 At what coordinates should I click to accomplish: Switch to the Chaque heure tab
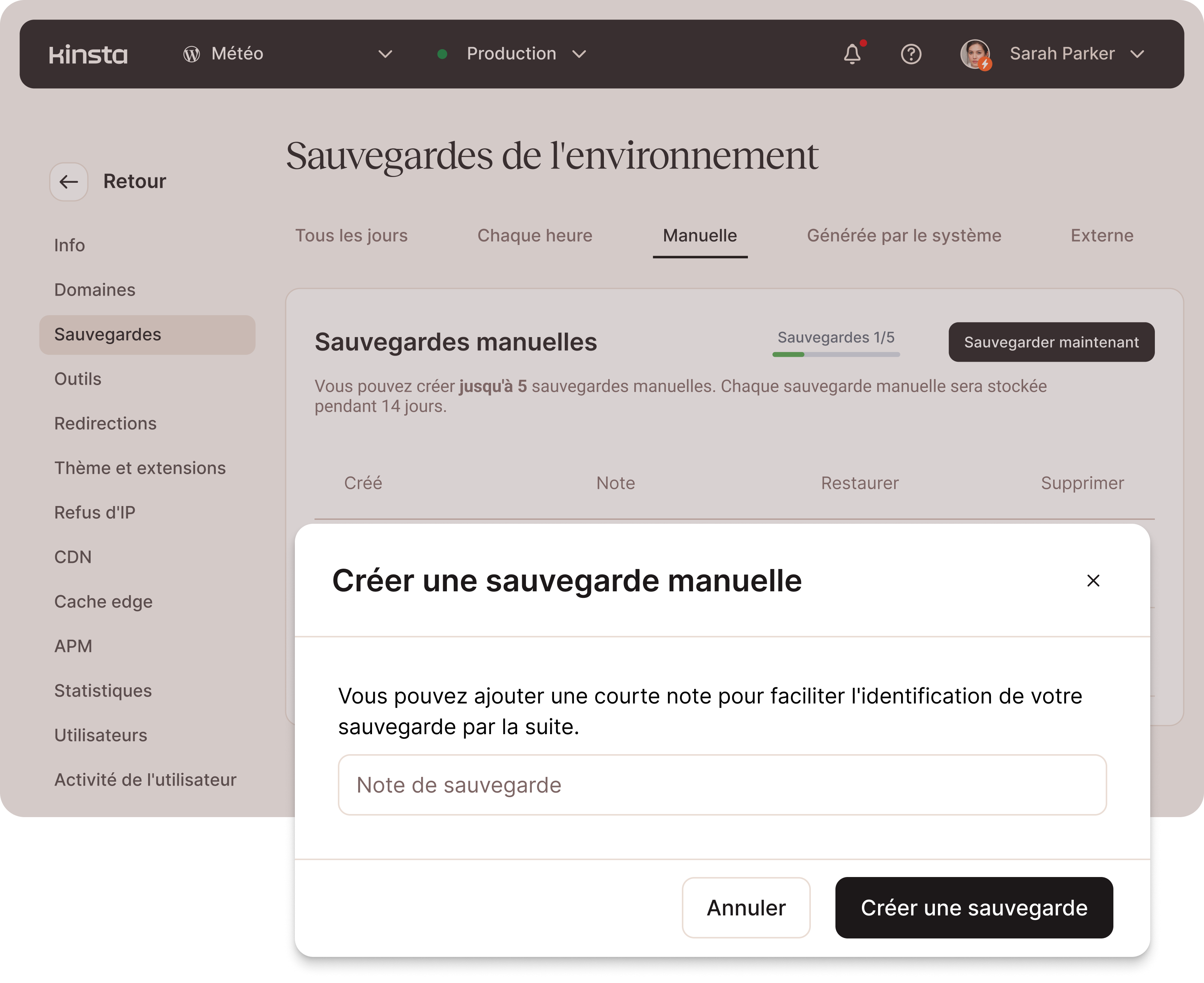pyautogui.click(x=534, y=235)
